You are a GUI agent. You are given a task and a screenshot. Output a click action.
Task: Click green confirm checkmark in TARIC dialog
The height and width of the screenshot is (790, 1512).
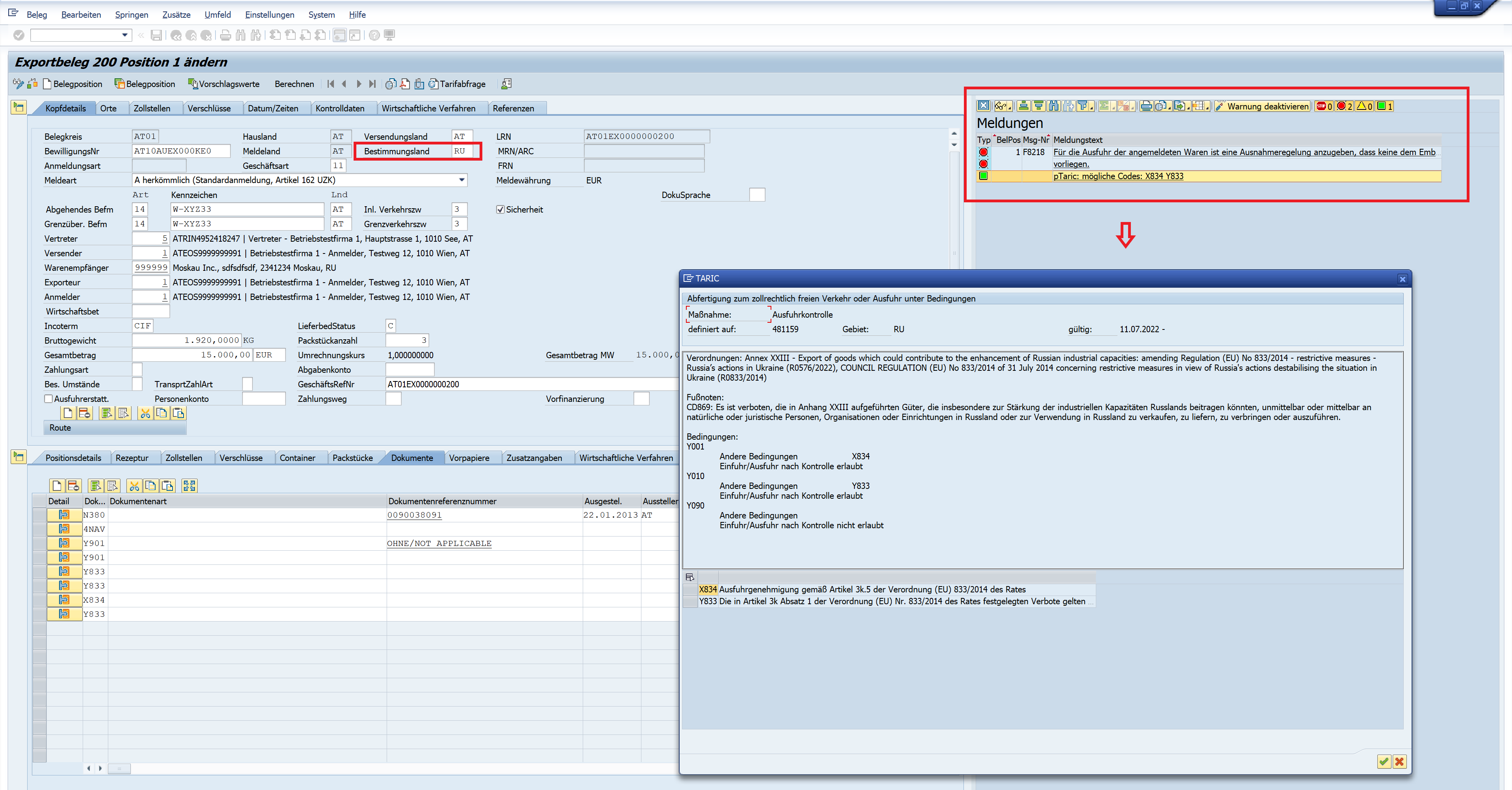click(x=1384, y=761)
